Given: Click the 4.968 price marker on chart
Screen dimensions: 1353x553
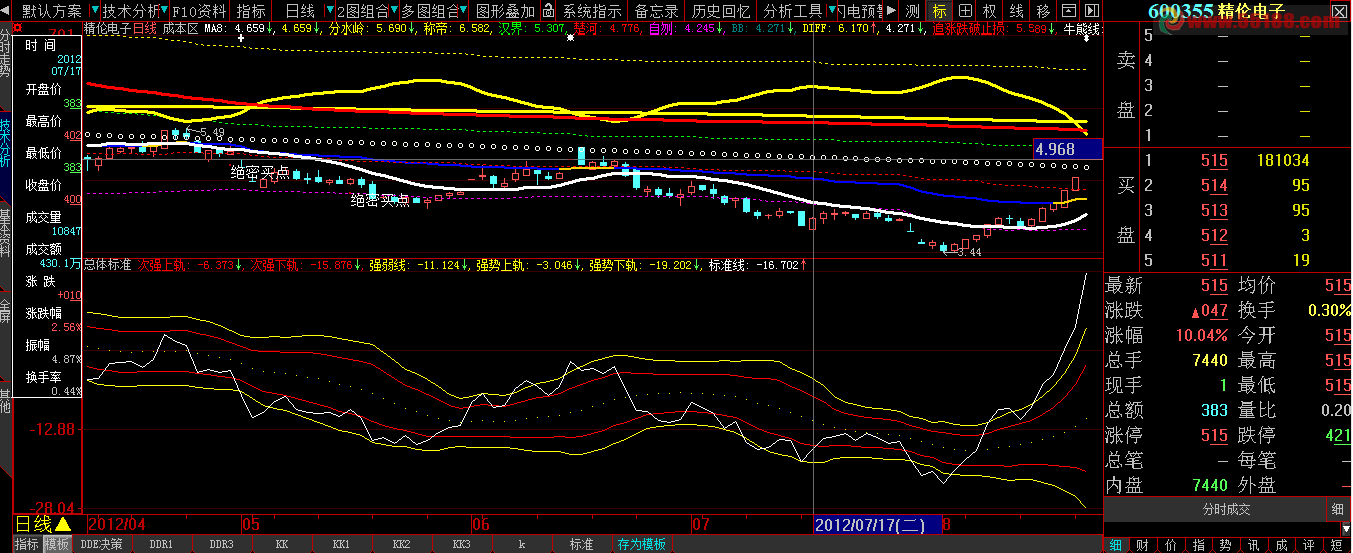Looking at the screenshot, I should 1066,149.
